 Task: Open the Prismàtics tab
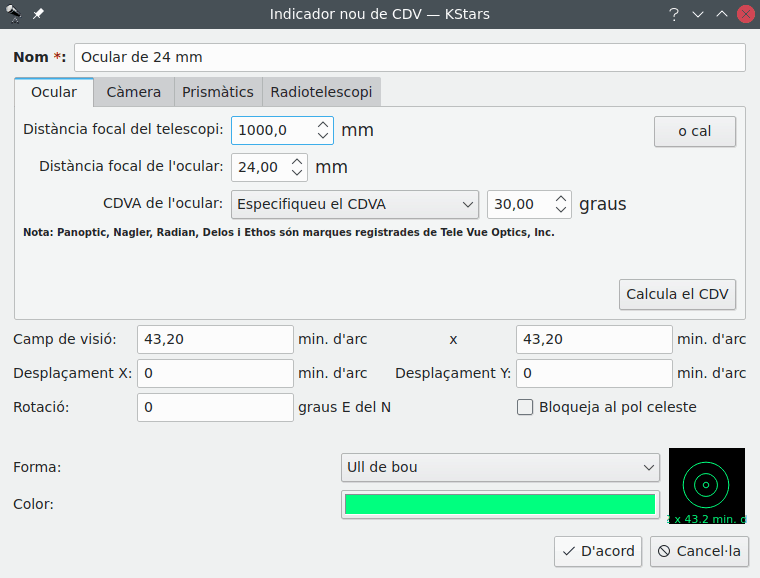(218, 92)
